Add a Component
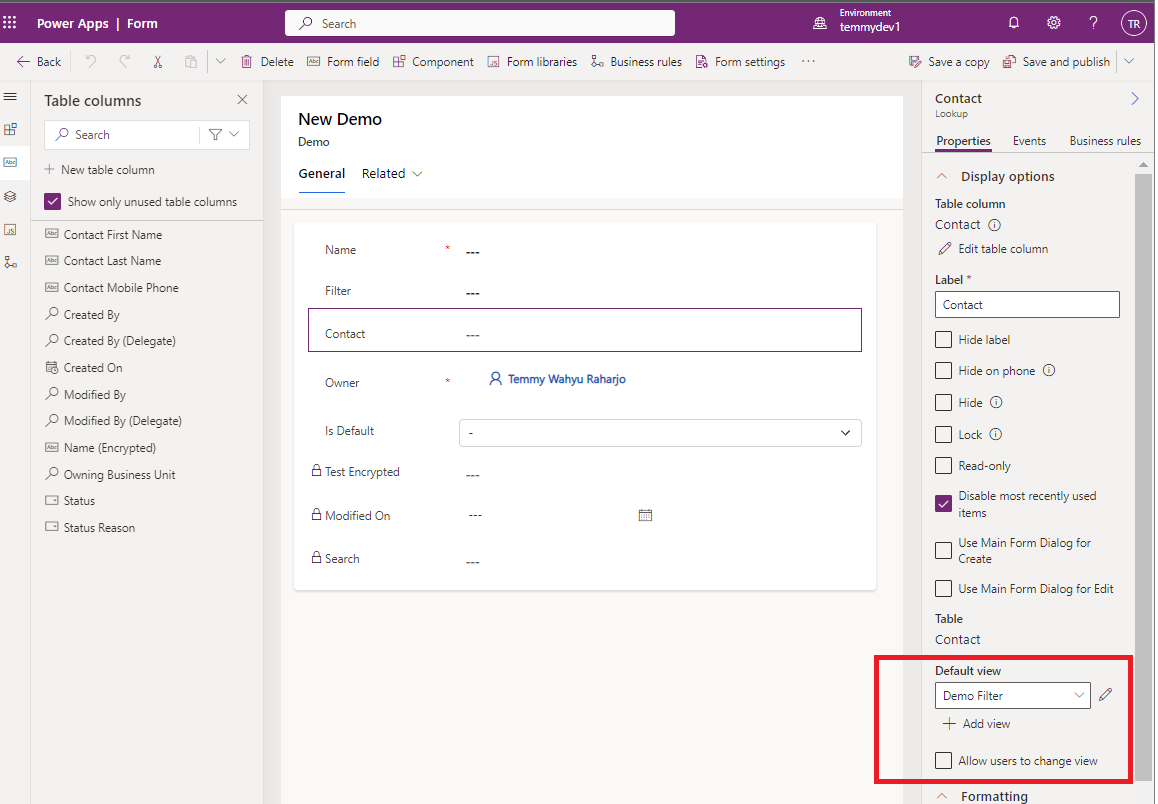1158x804 pixels. [x=433, y=61]
